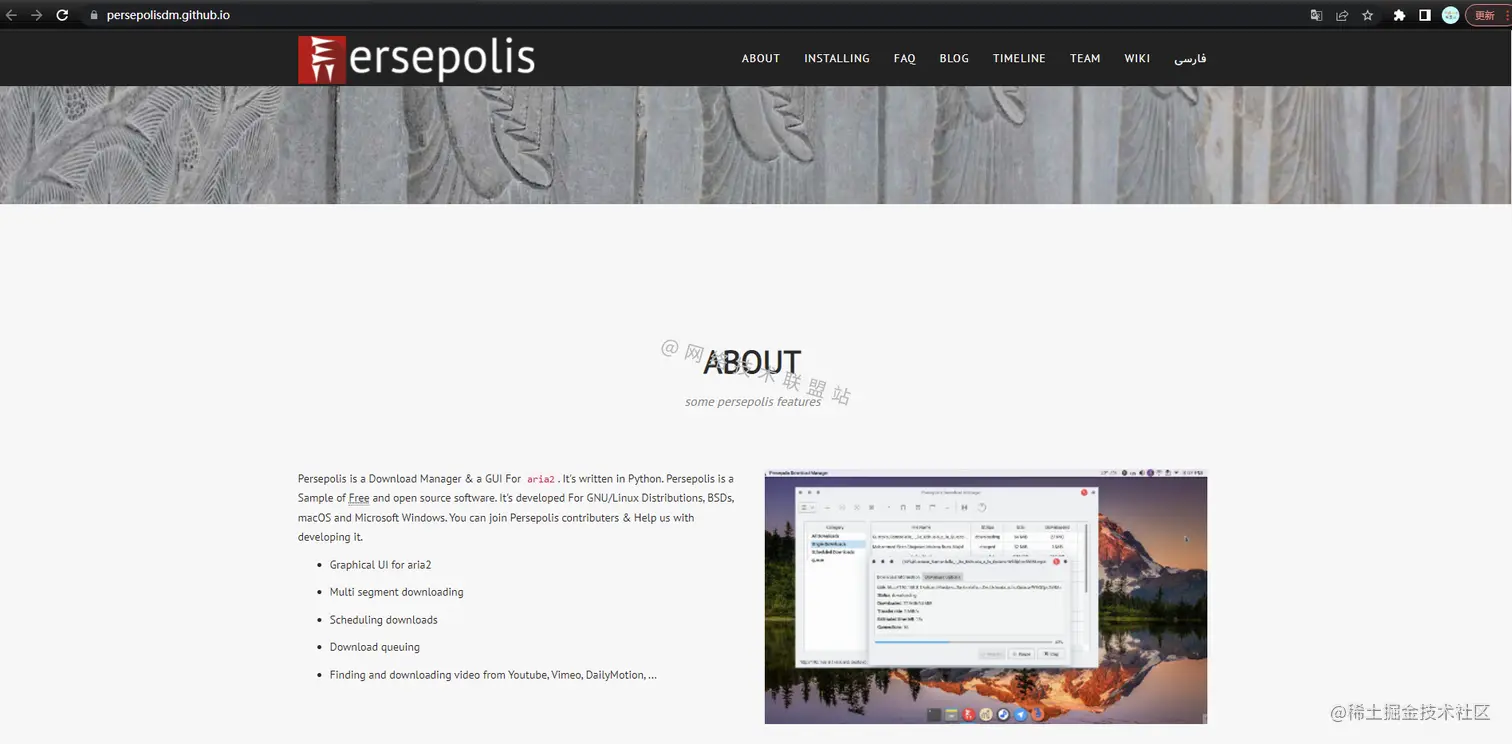Click the Persepolis logo
The width and height of the screenshot is (1512, 744).
[416, 58]
